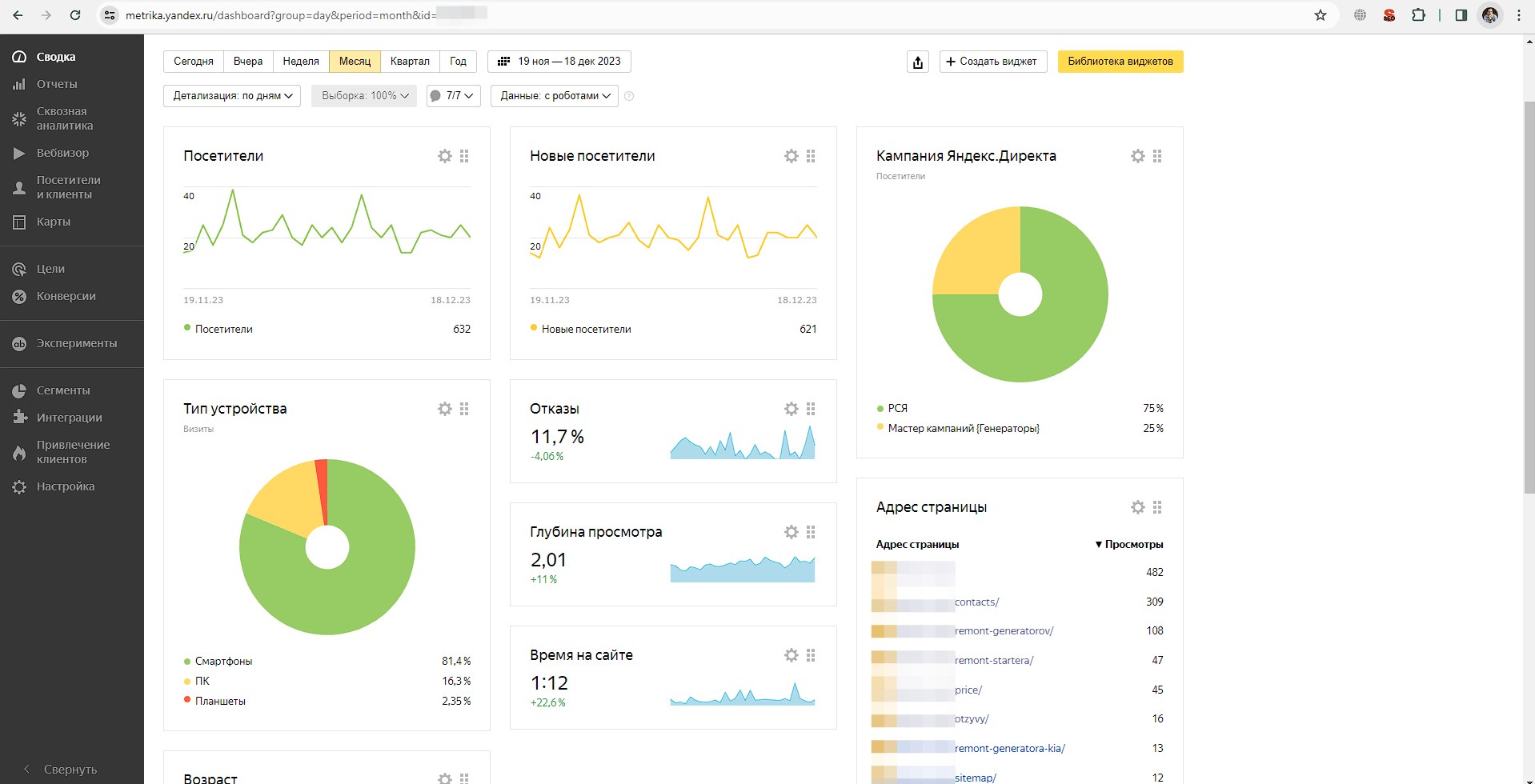Switch to the Год period tab
The height and width of the screenshot is (784, 1535).
[x=458, y=62]
